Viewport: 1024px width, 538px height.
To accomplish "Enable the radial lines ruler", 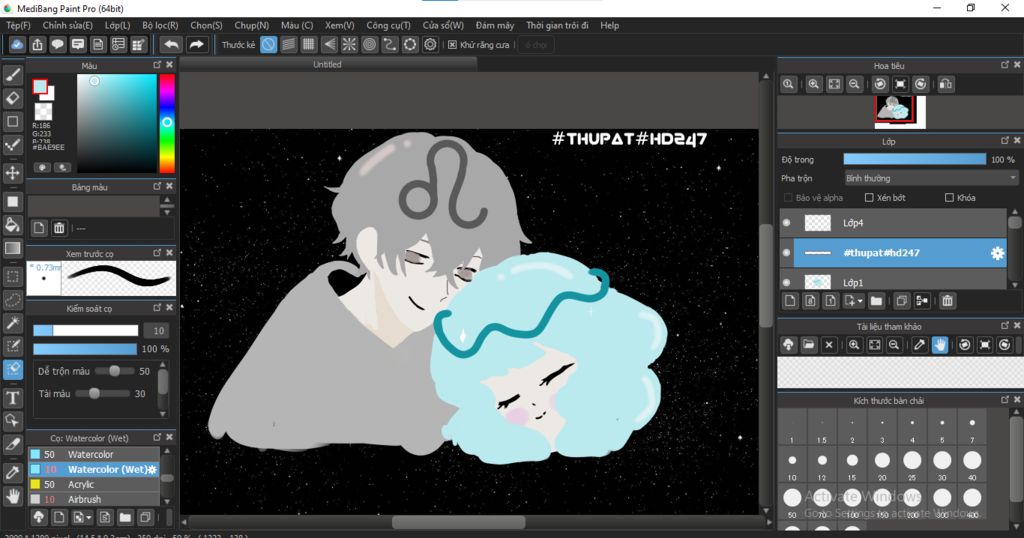I will click(349, 44).
